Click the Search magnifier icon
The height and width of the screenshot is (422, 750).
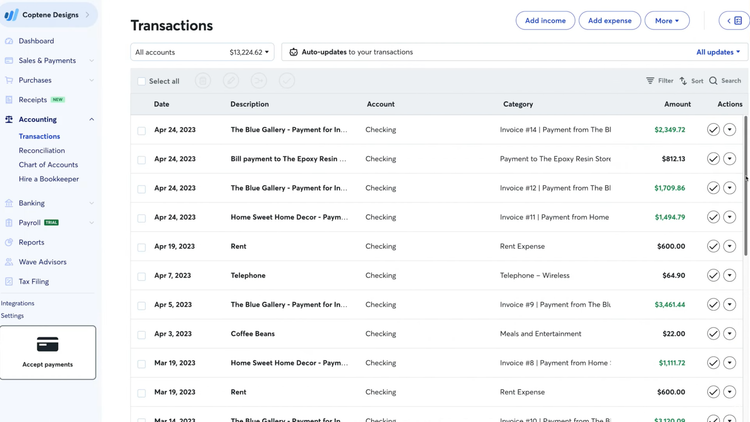point(713,81)
